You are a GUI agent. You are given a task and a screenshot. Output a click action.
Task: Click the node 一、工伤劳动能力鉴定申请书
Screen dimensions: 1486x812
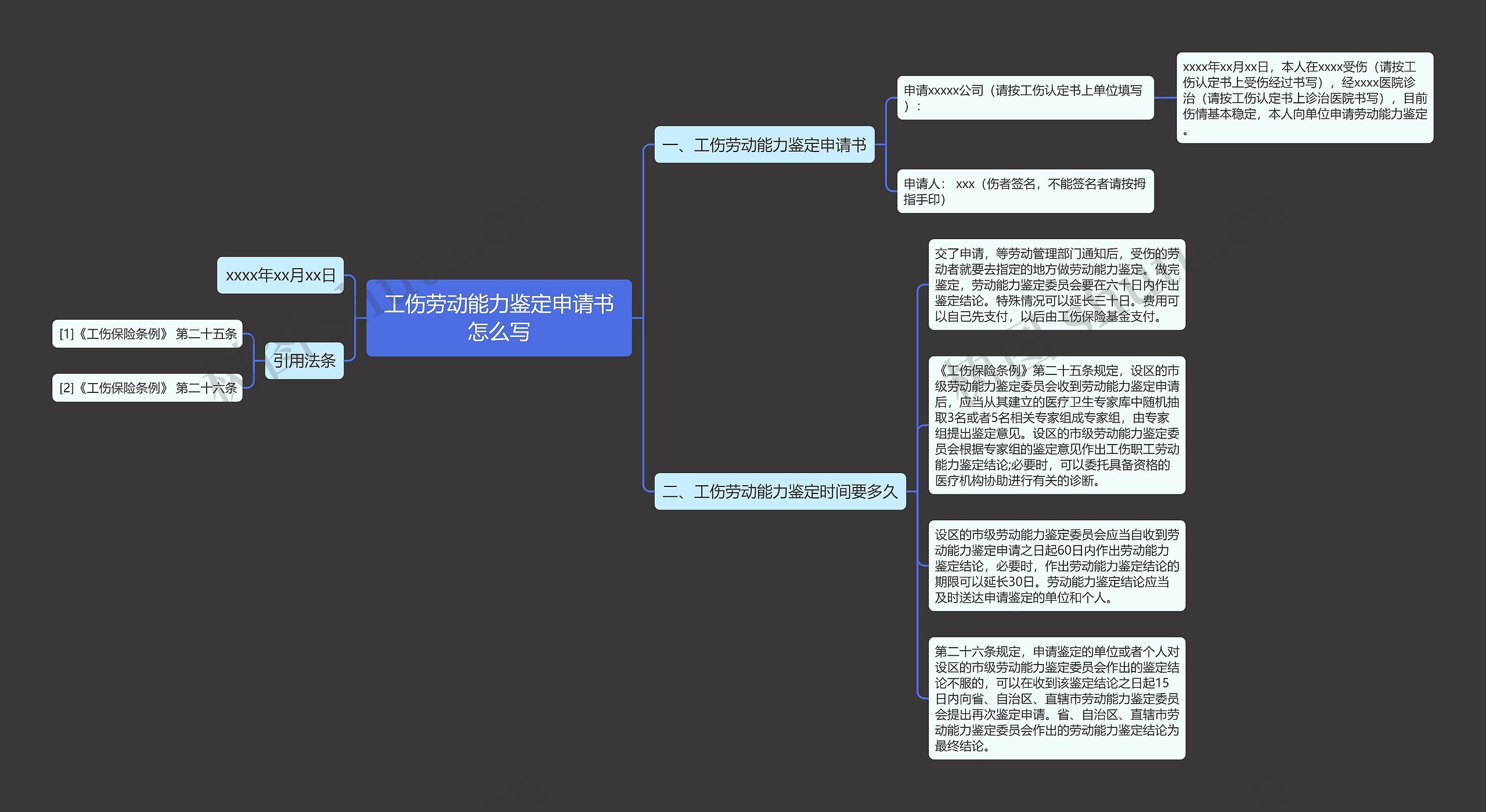tap(764, 145)
